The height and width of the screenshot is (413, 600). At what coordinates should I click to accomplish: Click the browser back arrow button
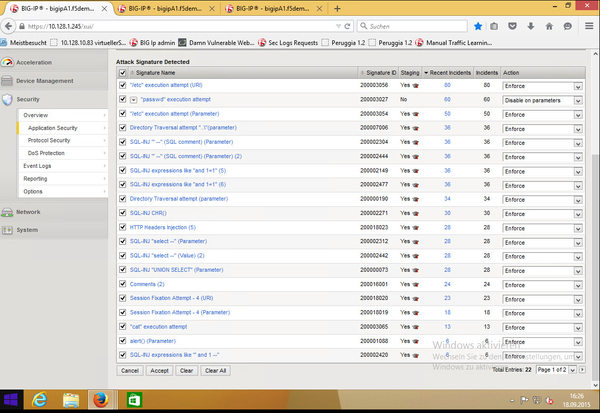pos(8,26)
